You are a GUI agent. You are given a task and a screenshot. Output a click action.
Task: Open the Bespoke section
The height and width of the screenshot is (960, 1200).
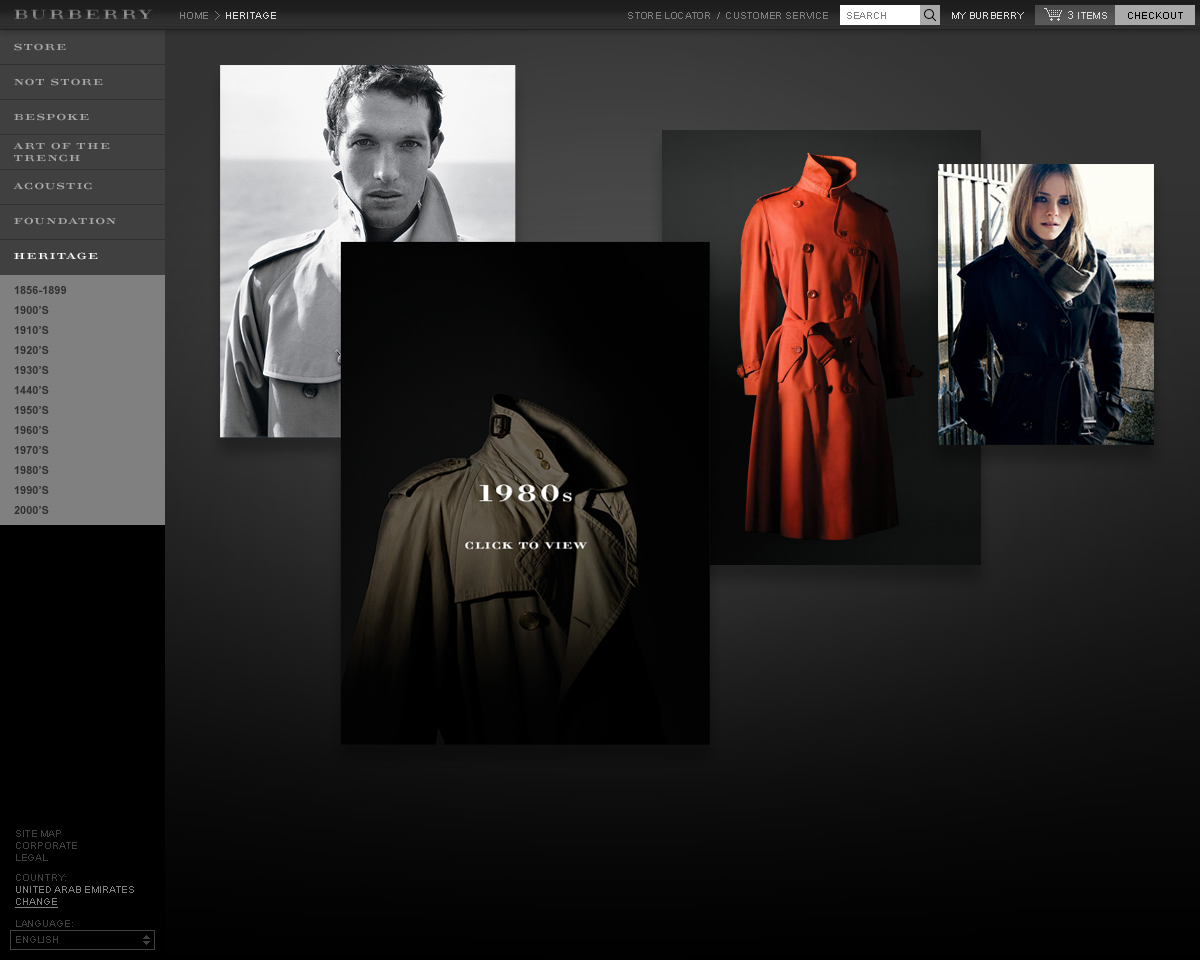coord(52,117)
